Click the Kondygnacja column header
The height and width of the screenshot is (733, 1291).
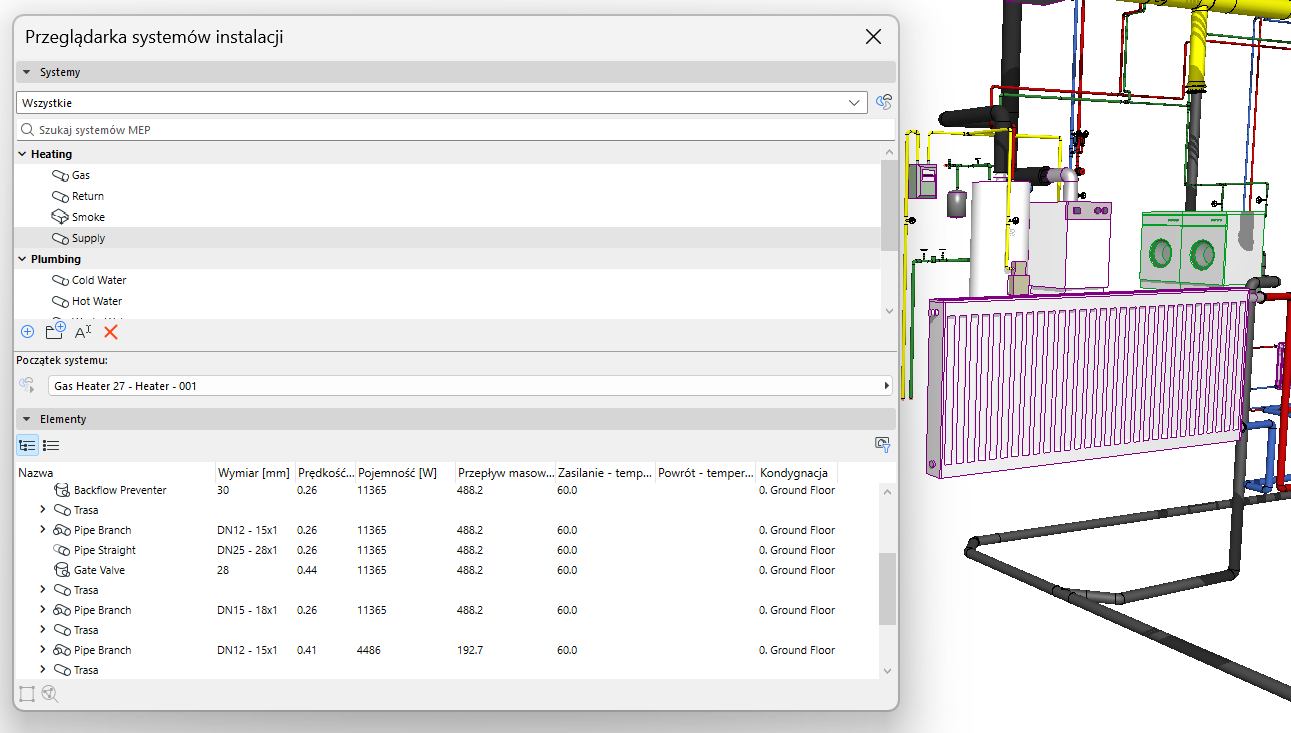pos(796,472)
